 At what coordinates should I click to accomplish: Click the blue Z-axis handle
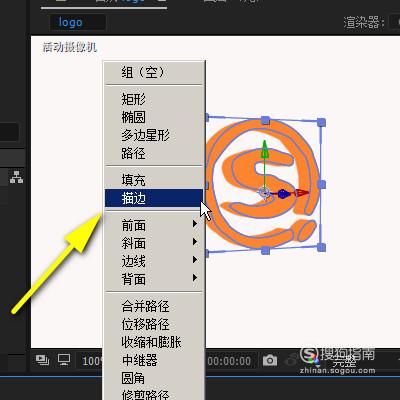click(283, 194)
